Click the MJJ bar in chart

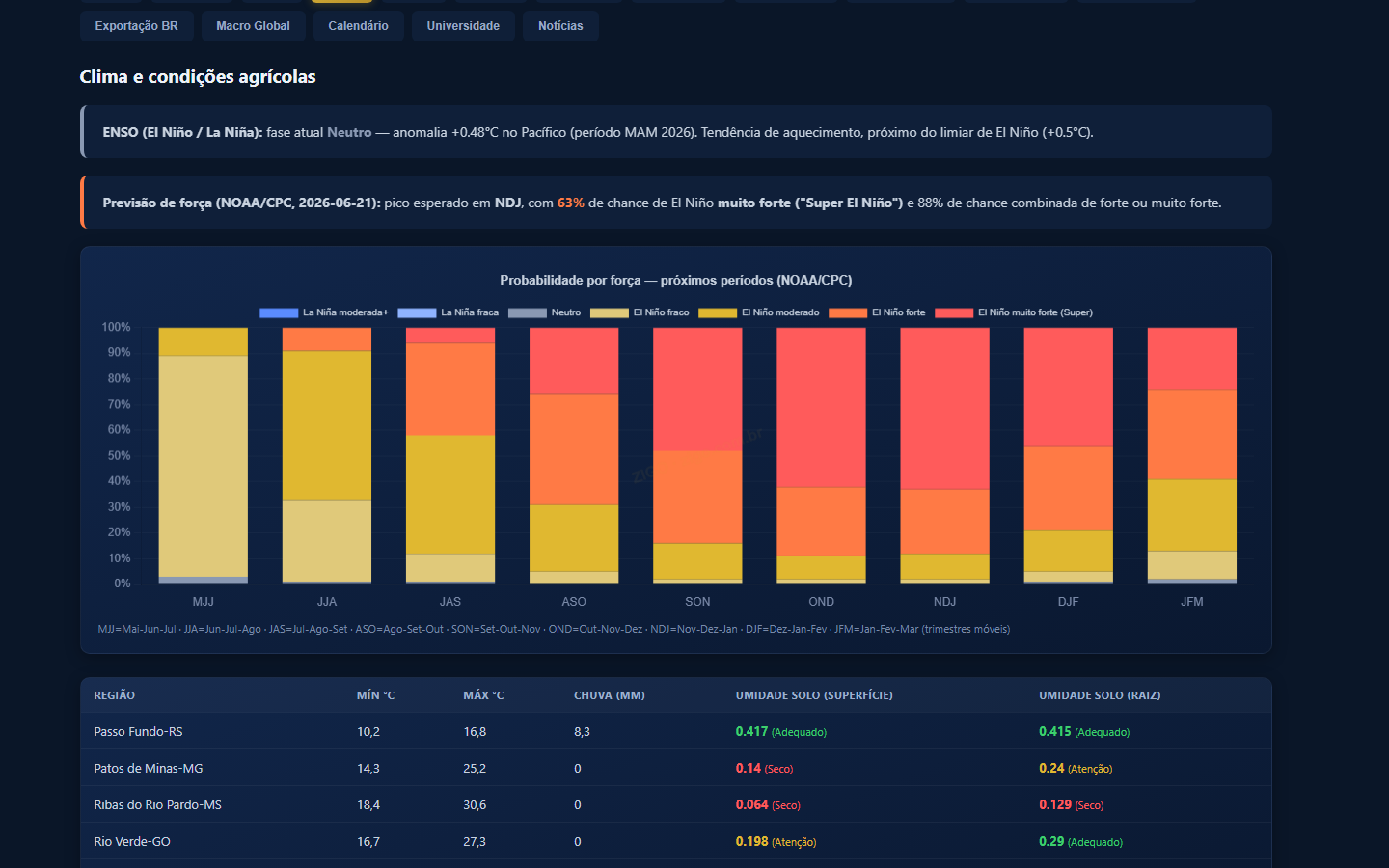pos(204,456)
